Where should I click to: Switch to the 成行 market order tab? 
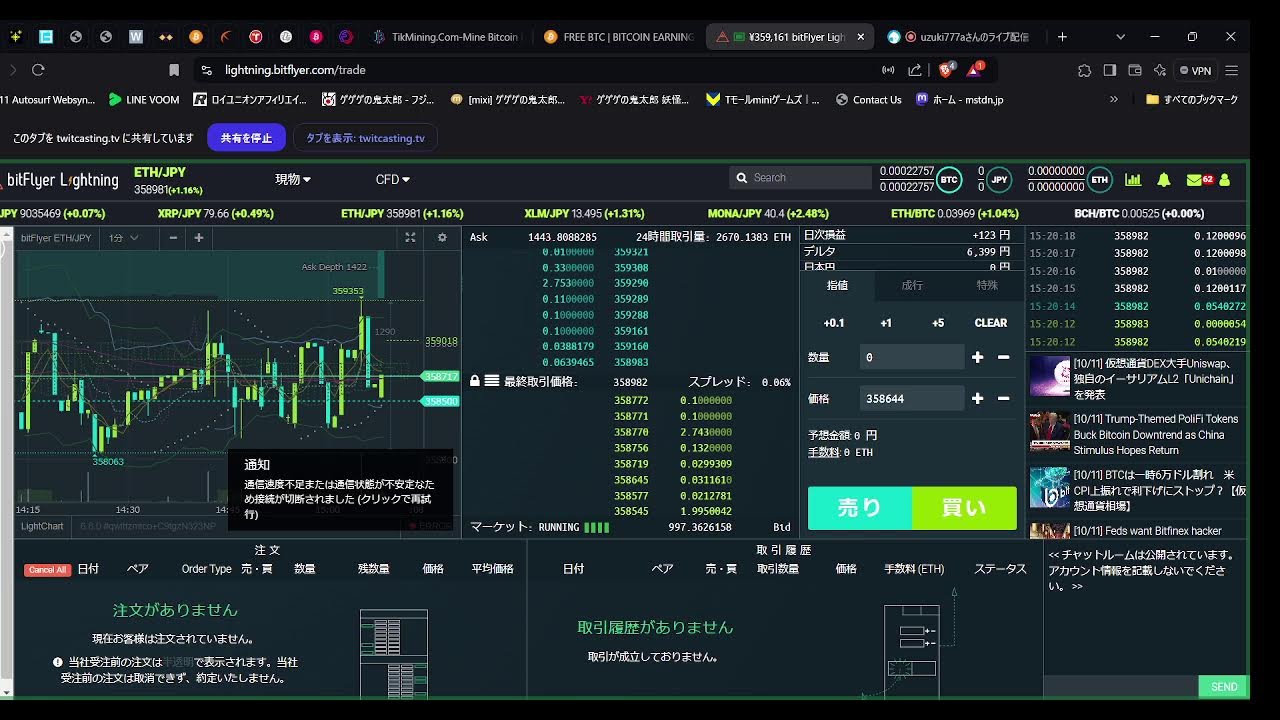click(x=912, y=286)
